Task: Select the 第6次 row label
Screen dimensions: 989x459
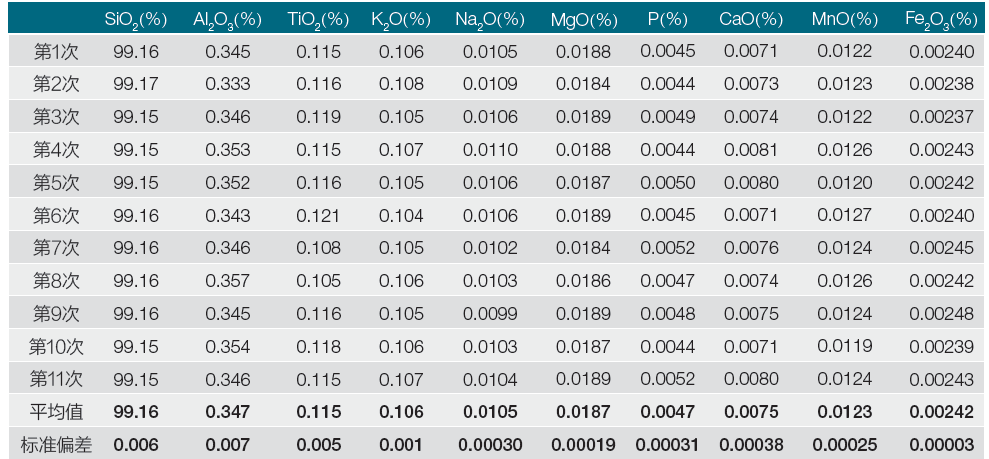Action: [56, 215]
